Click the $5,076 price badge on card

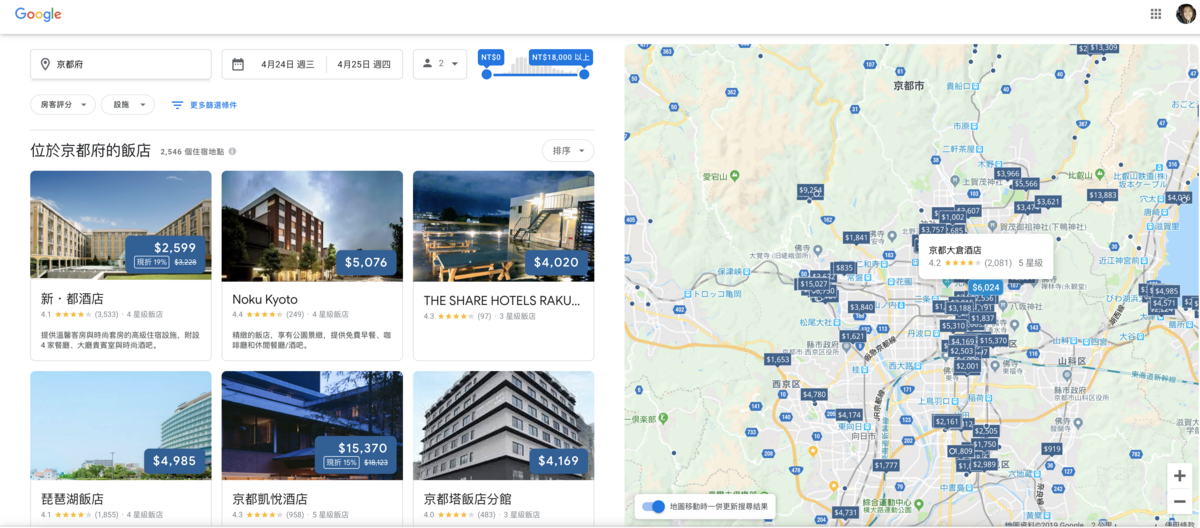[x=366, y=263]
